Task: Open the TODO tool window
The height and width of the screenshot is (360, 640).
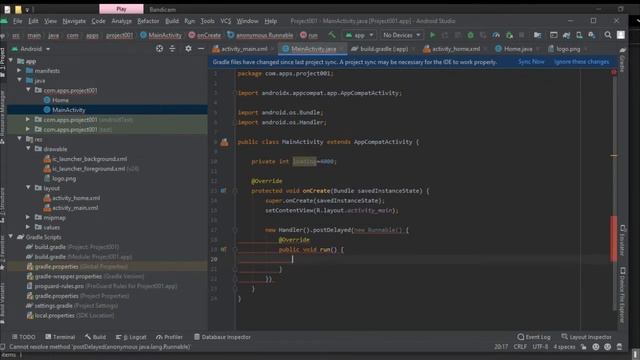Action: pyautogui.click(x=24, y=337)
